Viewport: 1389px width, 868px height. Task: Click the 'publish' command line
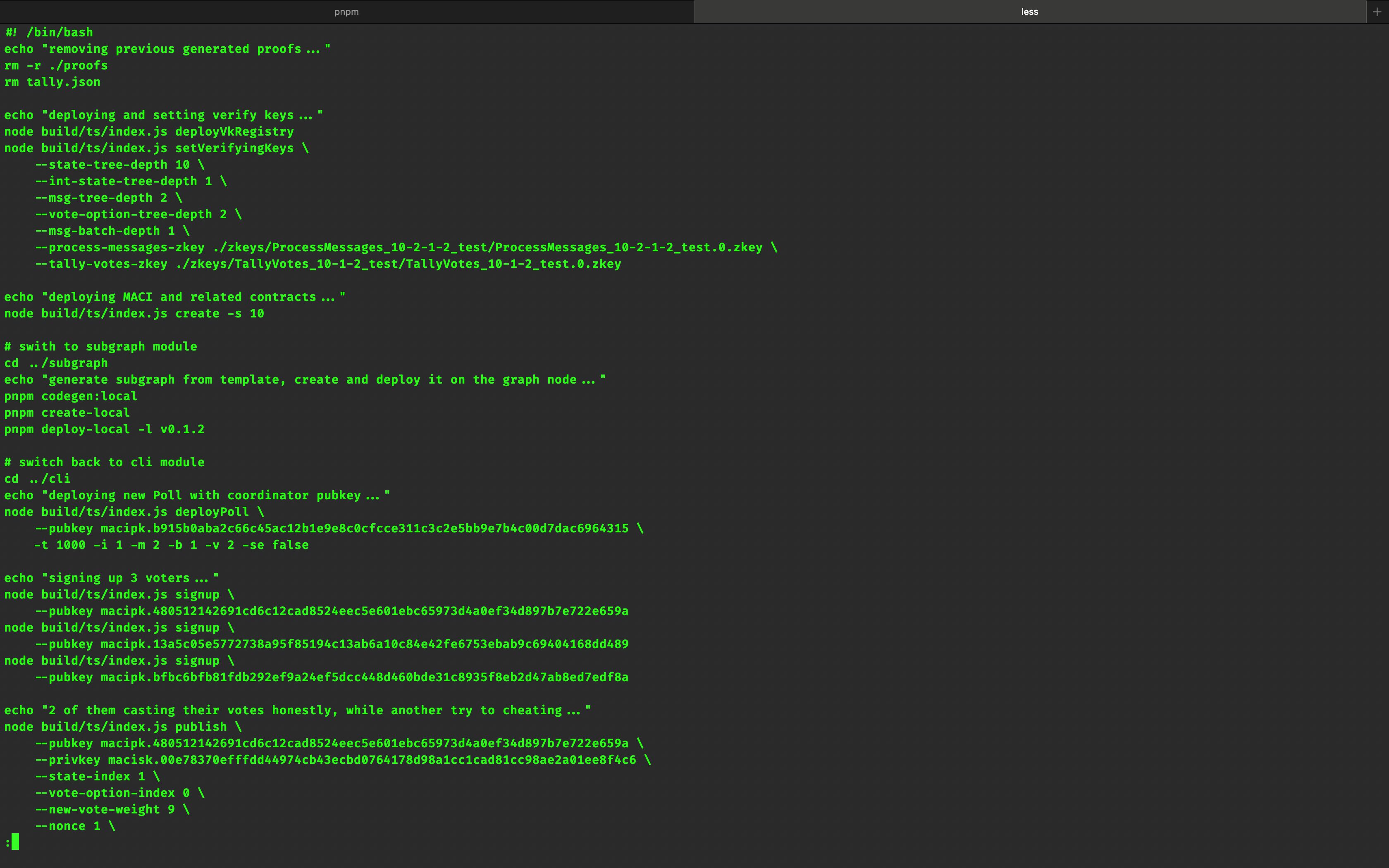click(x=124, y=727)
